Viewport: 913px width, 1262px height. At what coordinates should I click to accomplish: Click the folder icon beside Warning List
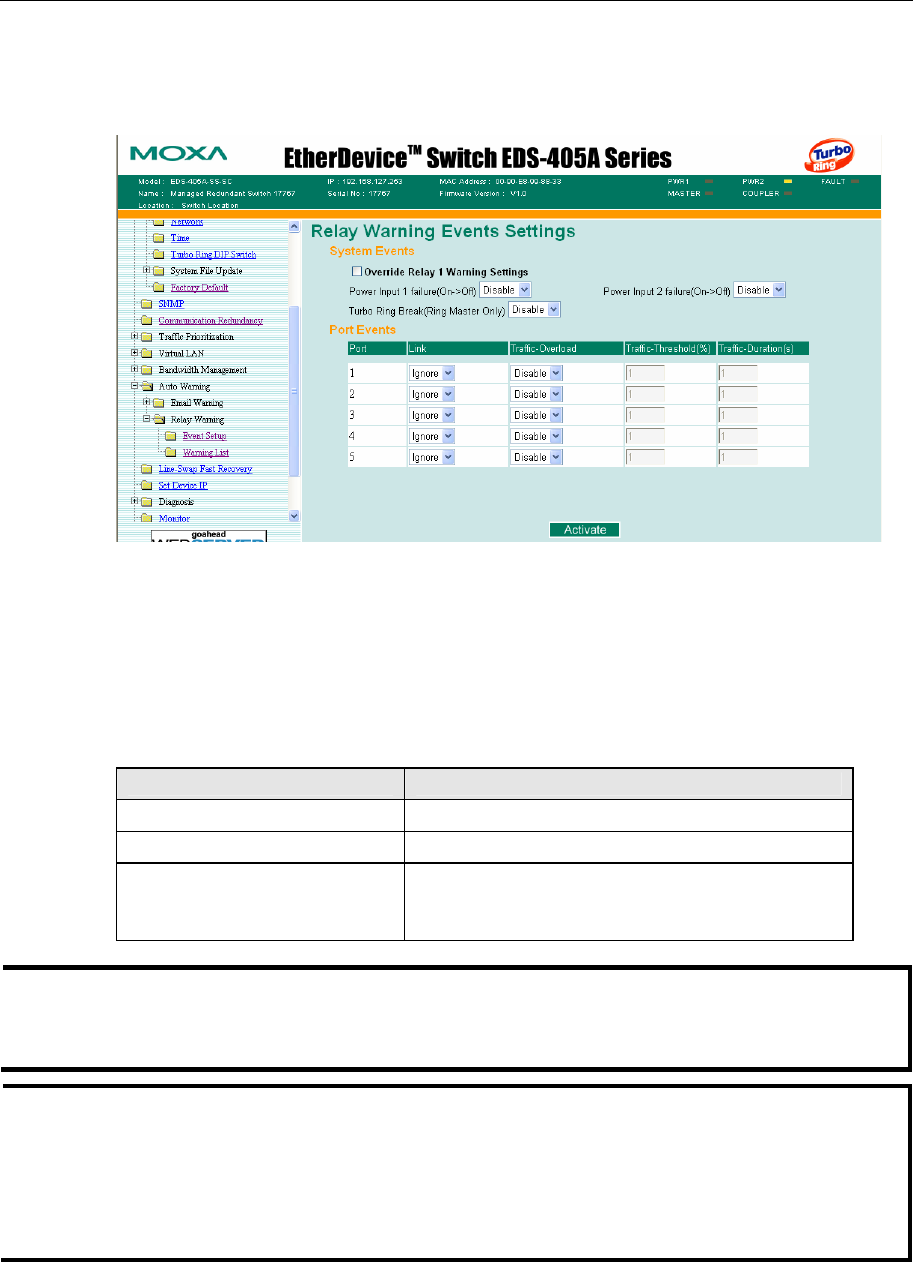tap(172, 452)
